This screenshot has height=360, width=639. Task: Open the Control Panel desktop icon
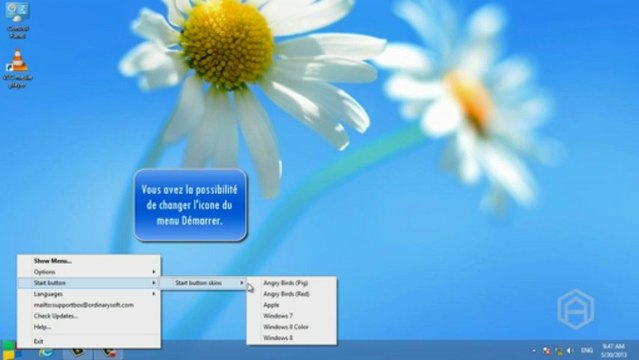click(x=17, y=20)
